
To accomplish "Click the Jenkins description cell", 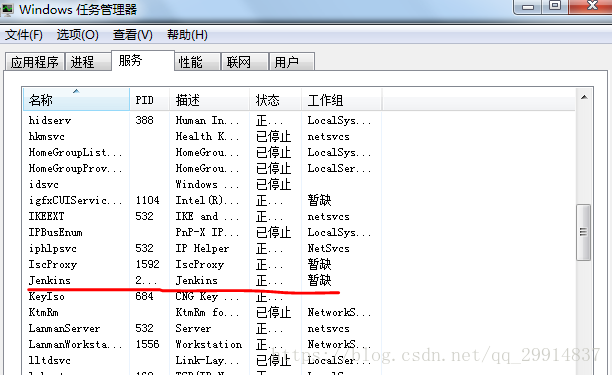I will [x=197, y=281].
